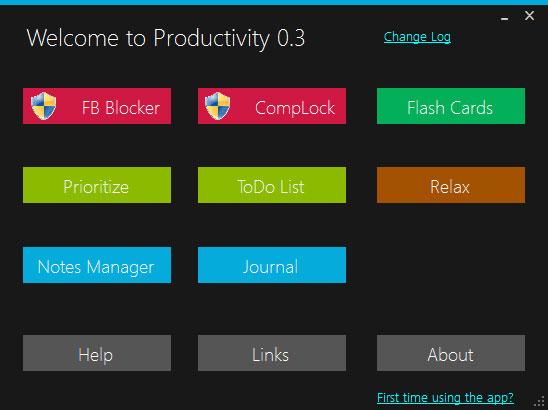Open the Journal tile
This screenshot has height=410, width=548.
click(272, 265)
